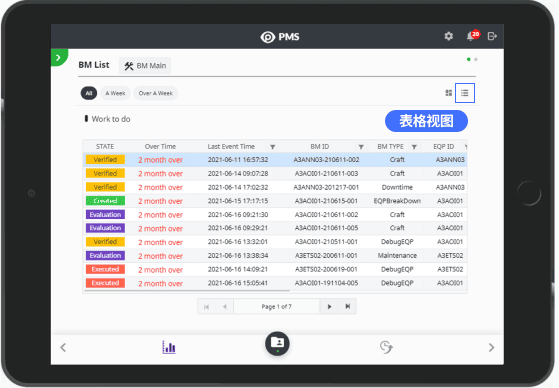Select row A3AO001-210615-001
Screen dimensions: 559x388
tap(275, 201)
